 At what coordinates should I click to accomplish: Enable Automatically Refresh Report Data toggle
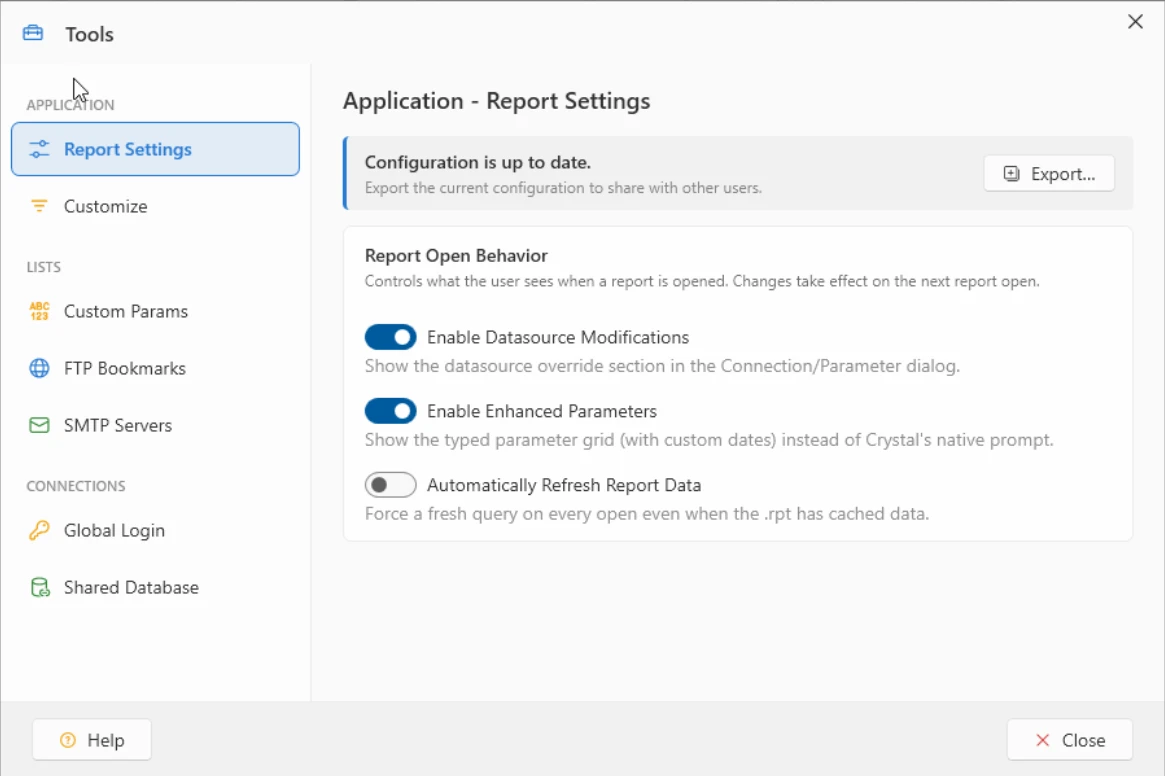(x=390, y=485)
